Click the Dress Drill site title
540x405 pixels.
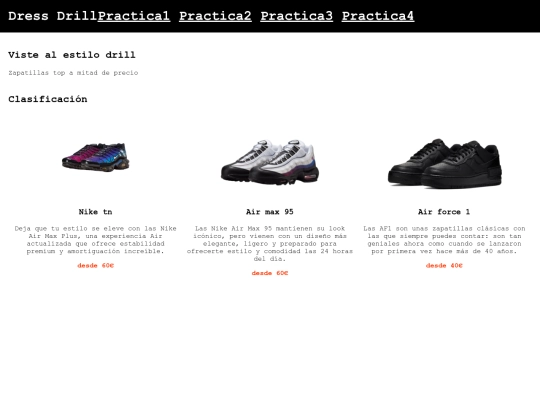click(x=52, y=16)
